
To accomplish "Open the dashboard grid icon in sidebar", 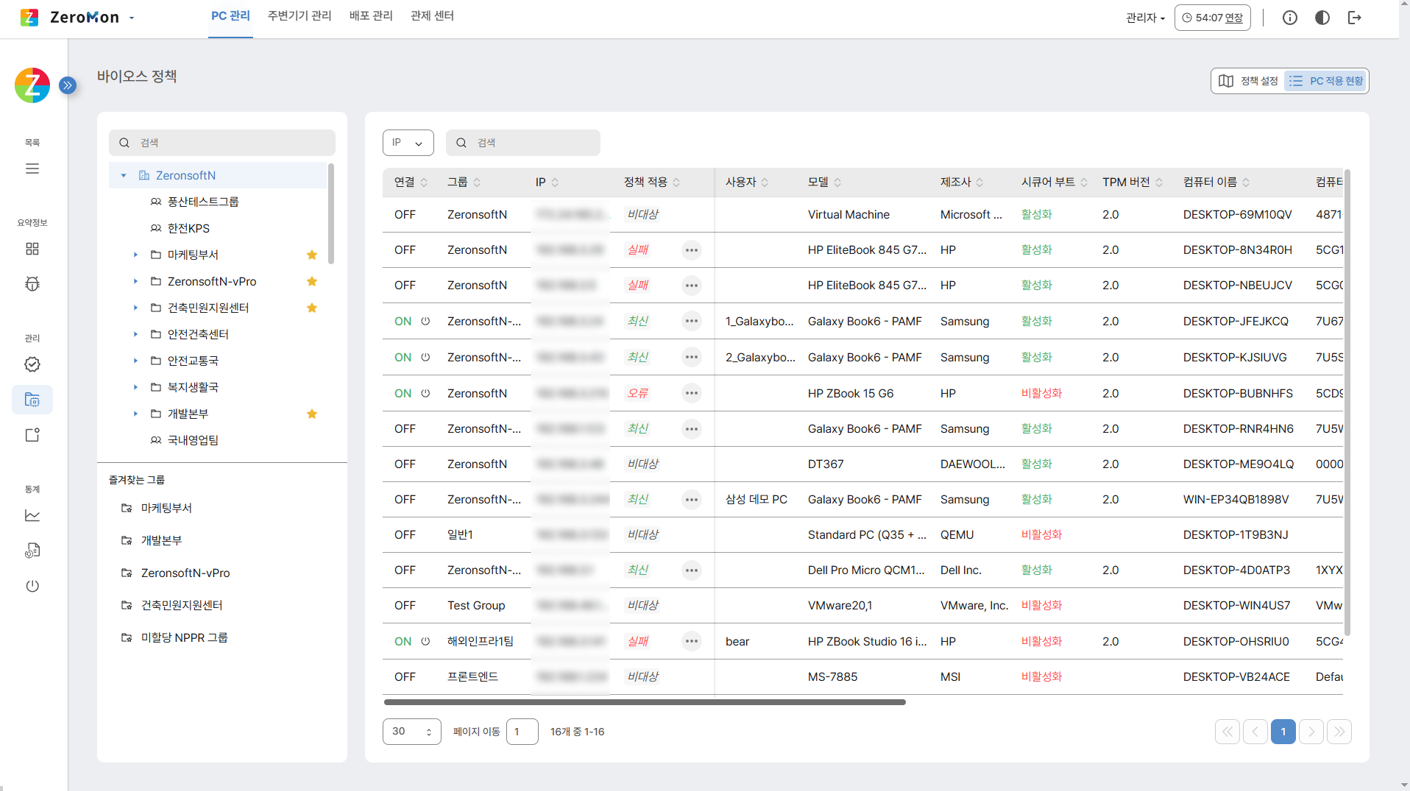I will (32, 249).
